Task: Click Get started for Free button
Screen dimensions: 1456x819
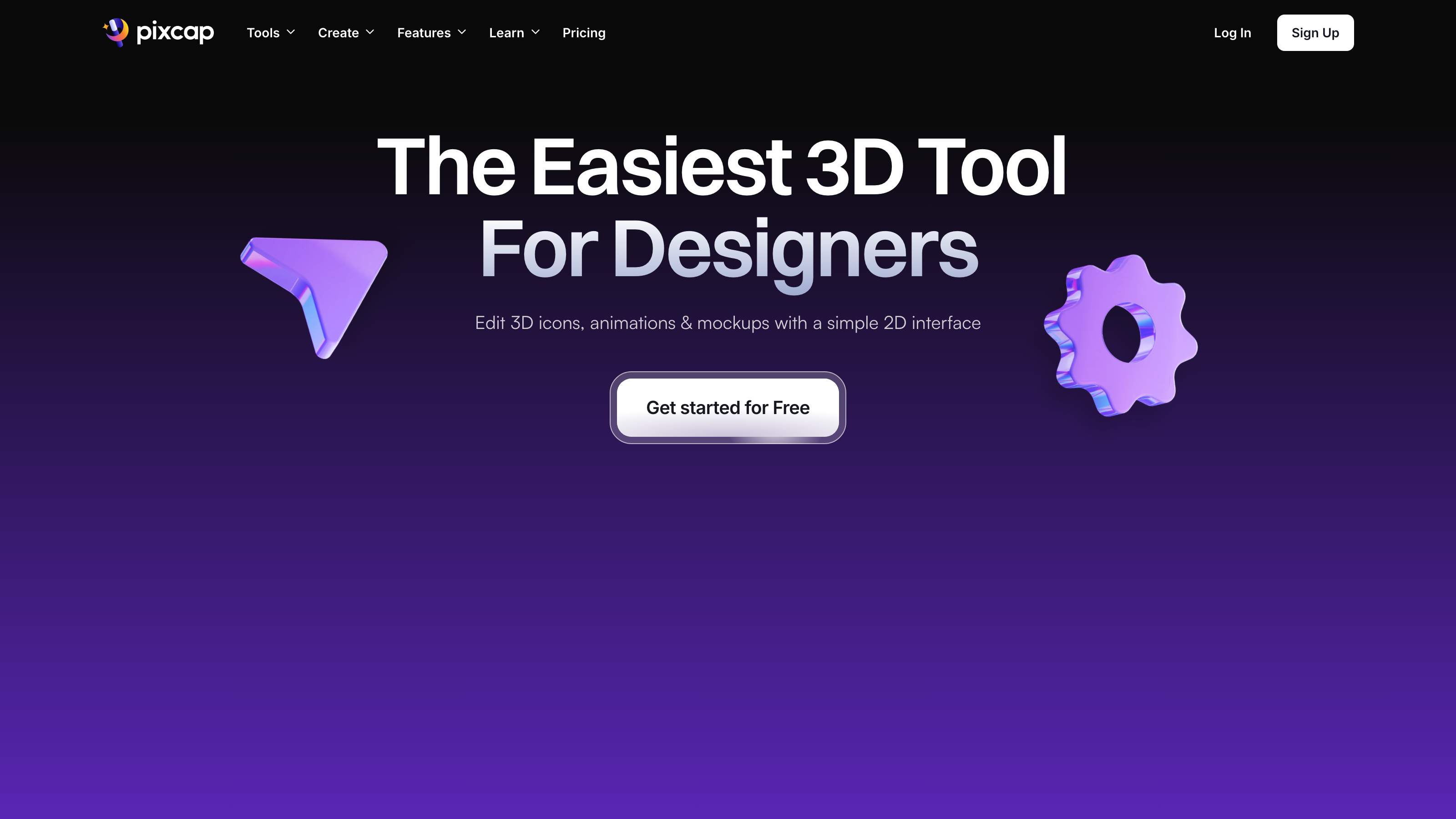Action: pyautogui.click(x=728, y=407)
